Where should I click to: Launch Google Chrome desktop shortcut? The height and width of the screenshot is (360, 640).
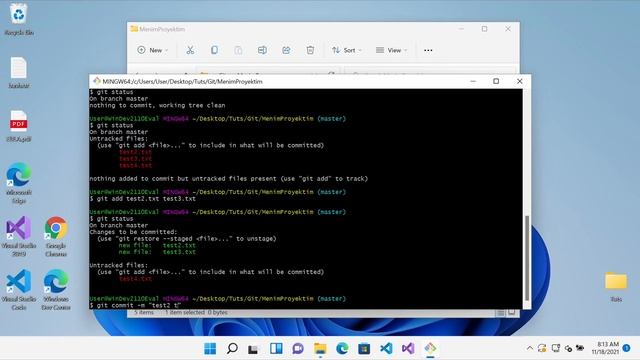pyautogui.click(x=56, y=236)
